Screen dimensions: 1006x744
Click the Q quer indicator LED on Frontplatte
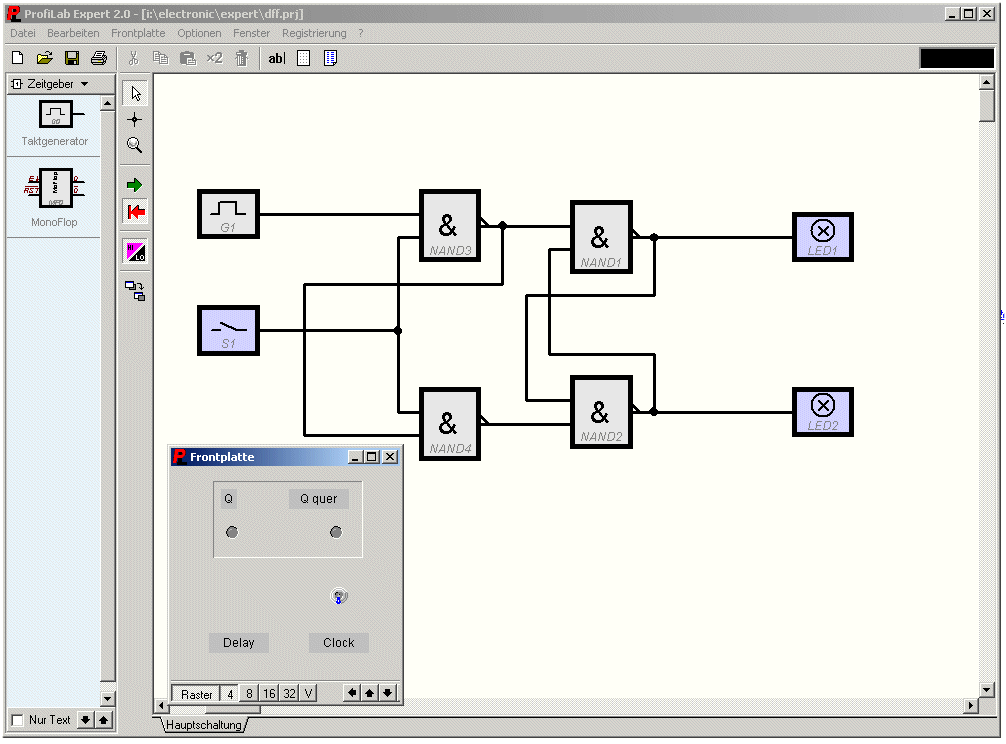click(336, 532)
